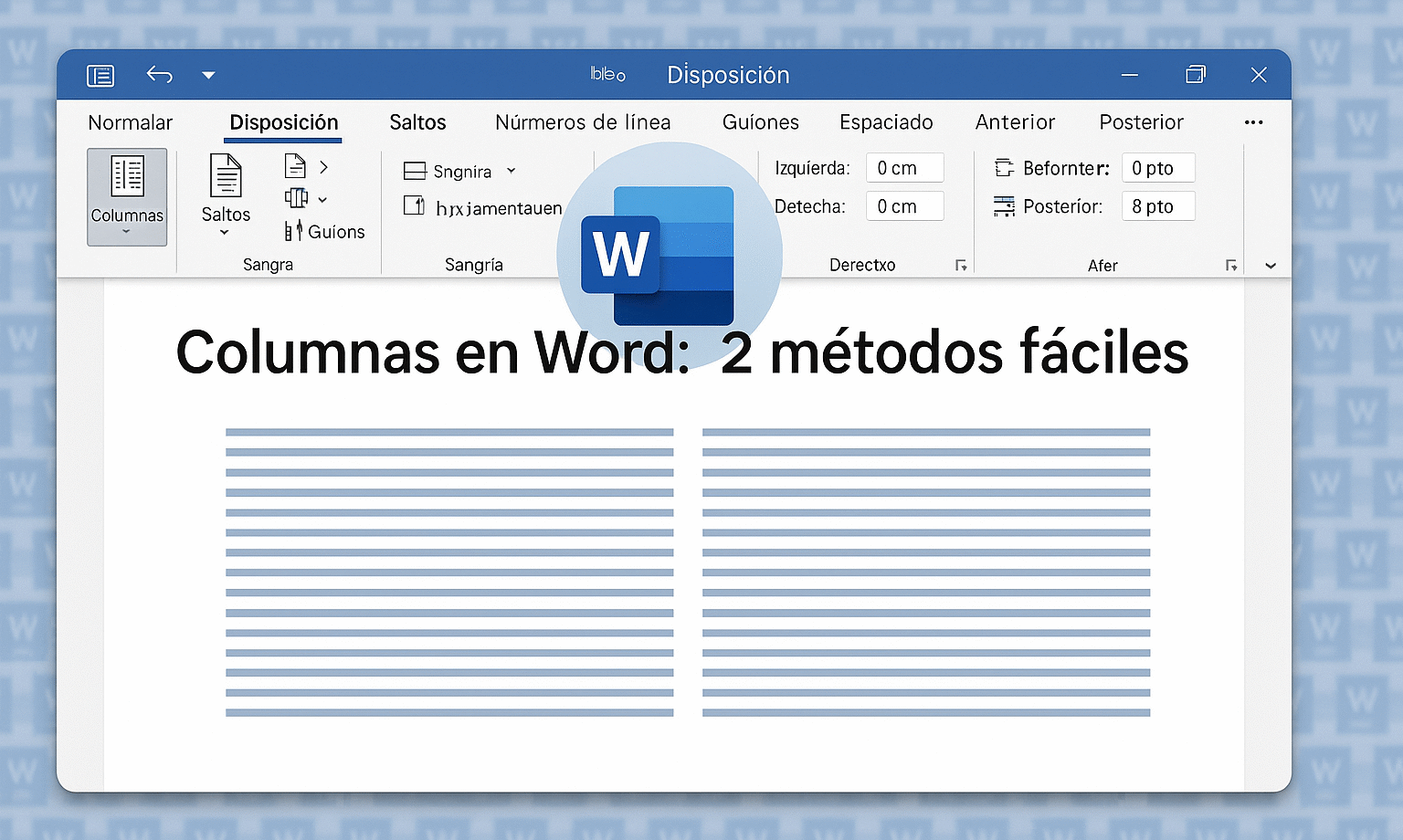The height and width of the screenshot is (840, 1403).
Task: Open the Guíones ribbon tab
Action: click(760, 122)
